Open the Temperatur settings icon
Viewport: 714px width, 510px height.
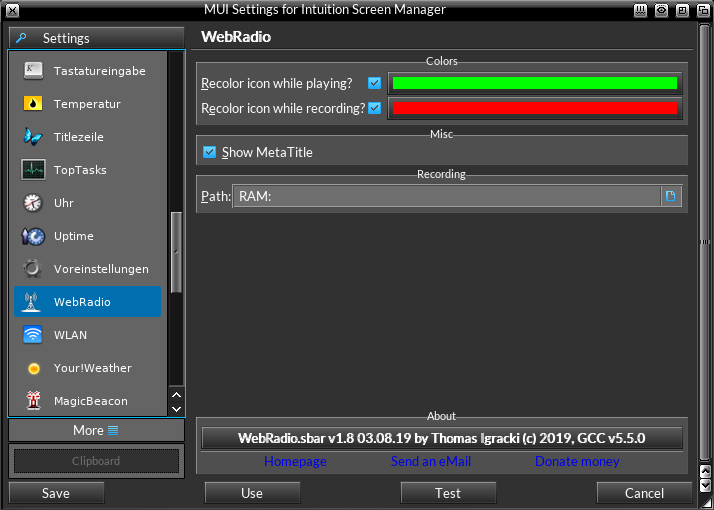[x=33, y=104]
